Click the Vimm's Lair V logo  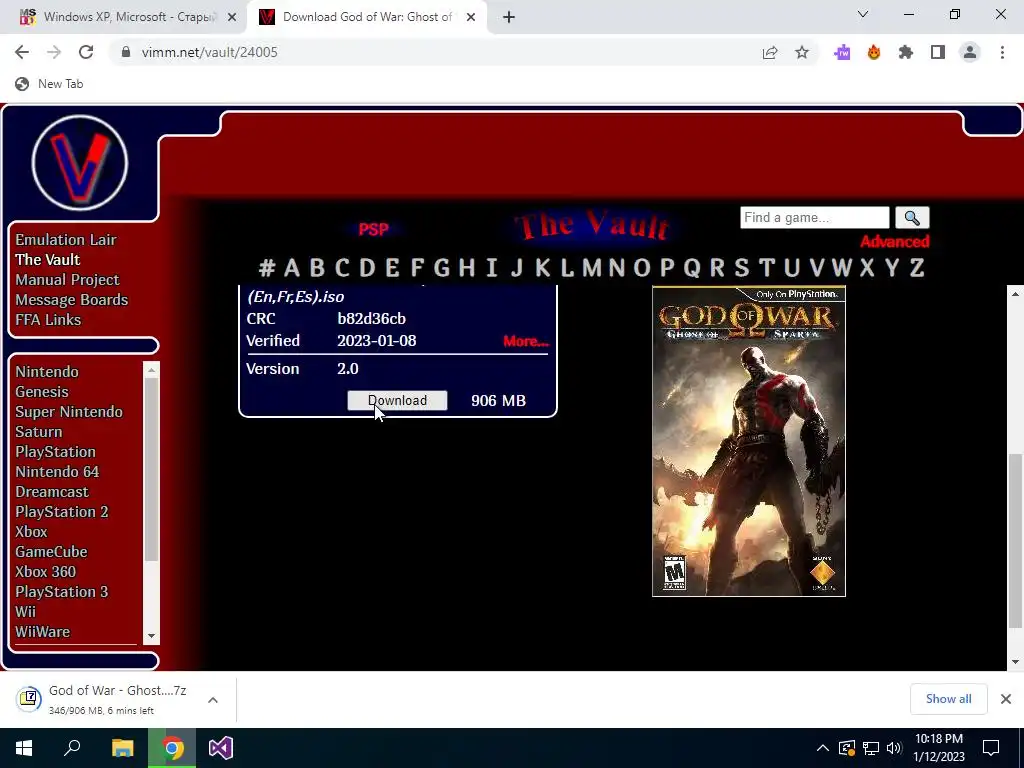coord(80,163)
